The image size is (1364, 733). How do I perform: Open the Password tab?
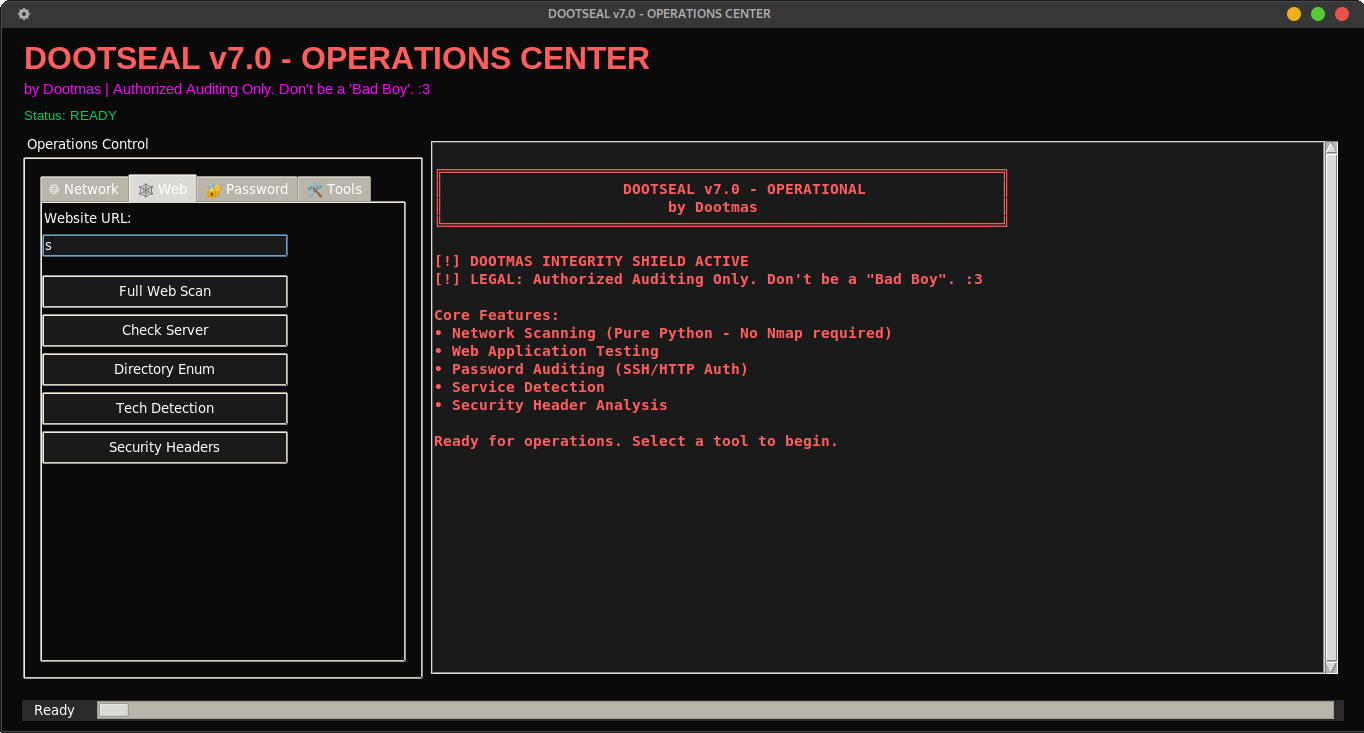click(x=248, y=188)
